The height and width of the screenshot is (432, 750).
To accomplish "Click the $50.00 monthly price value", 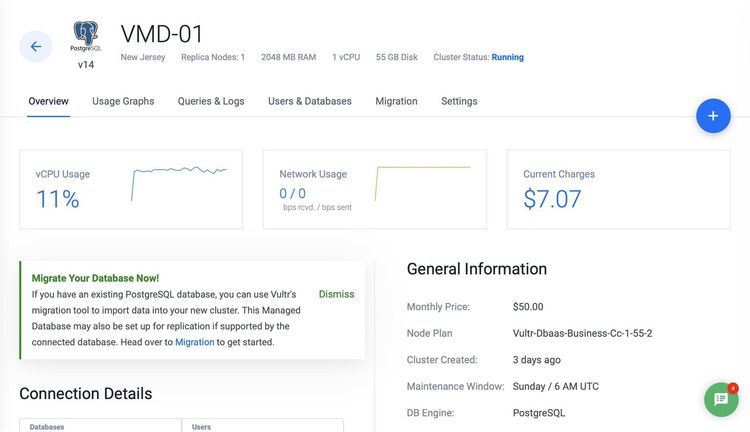I will [x=528, y=307].
